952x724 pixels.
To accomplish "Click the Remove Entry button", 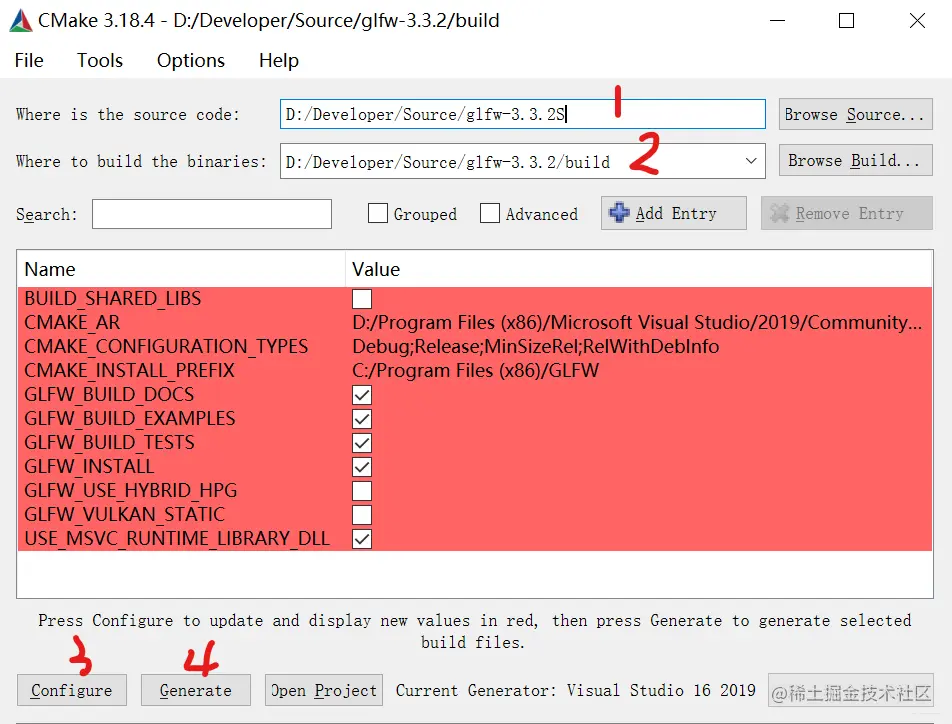I will (846, 213).
